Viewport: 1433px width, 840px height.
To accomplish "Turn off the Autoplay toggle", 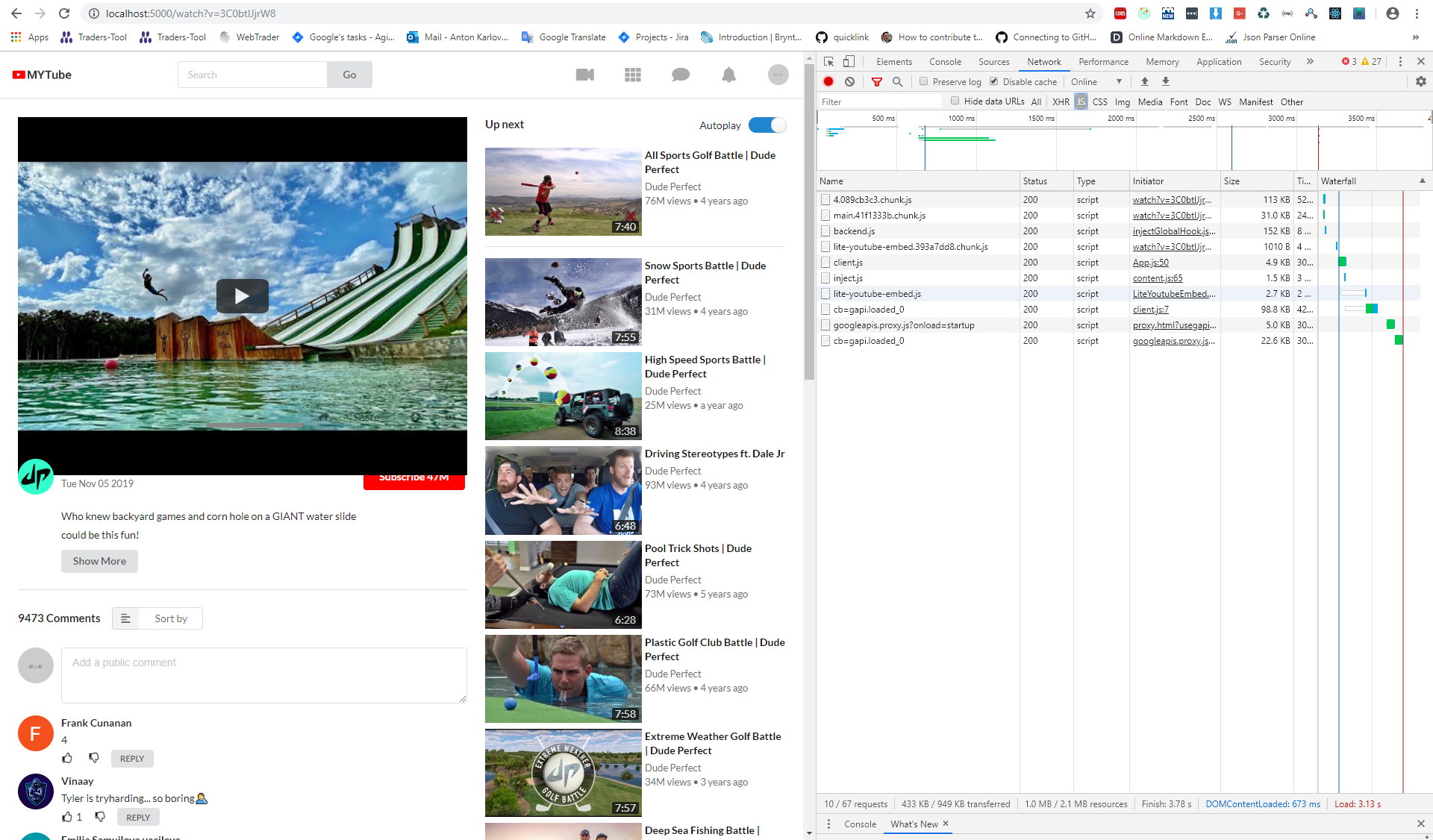I will [x=768, y=125].
